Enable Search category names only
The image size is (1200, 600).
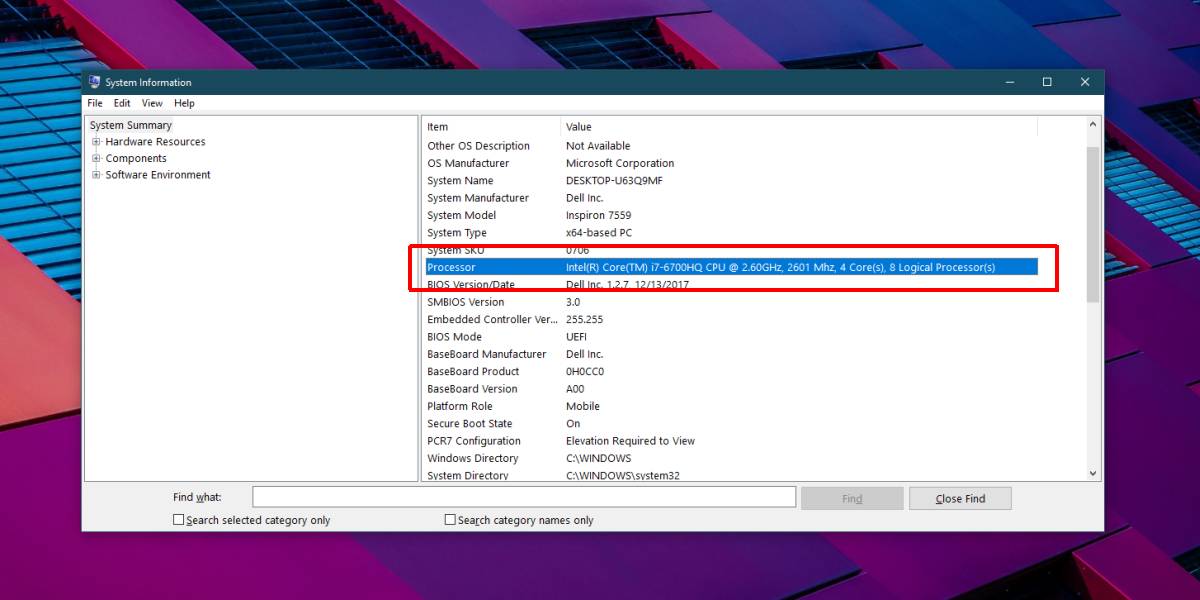pos(450,519)
